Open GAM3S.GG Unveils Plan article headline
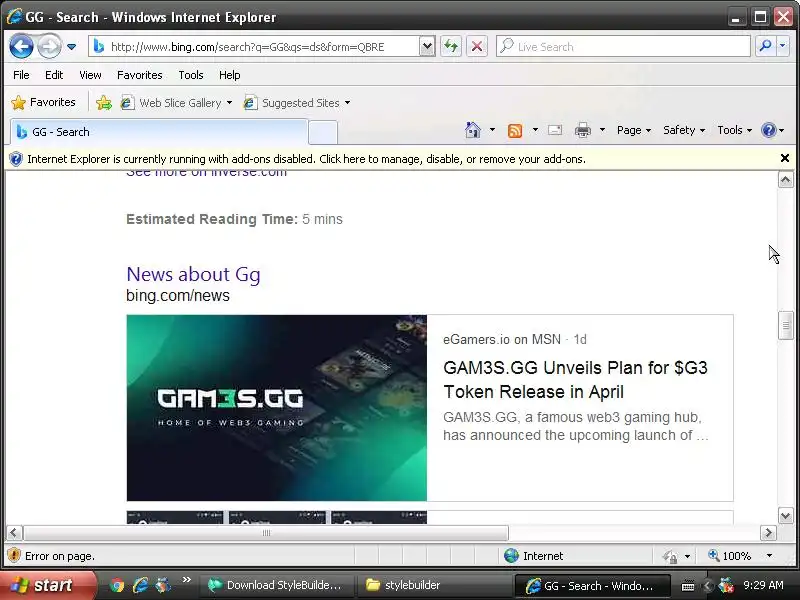The width and height of the screenshot is (800, 600). [x=575, y=380]
